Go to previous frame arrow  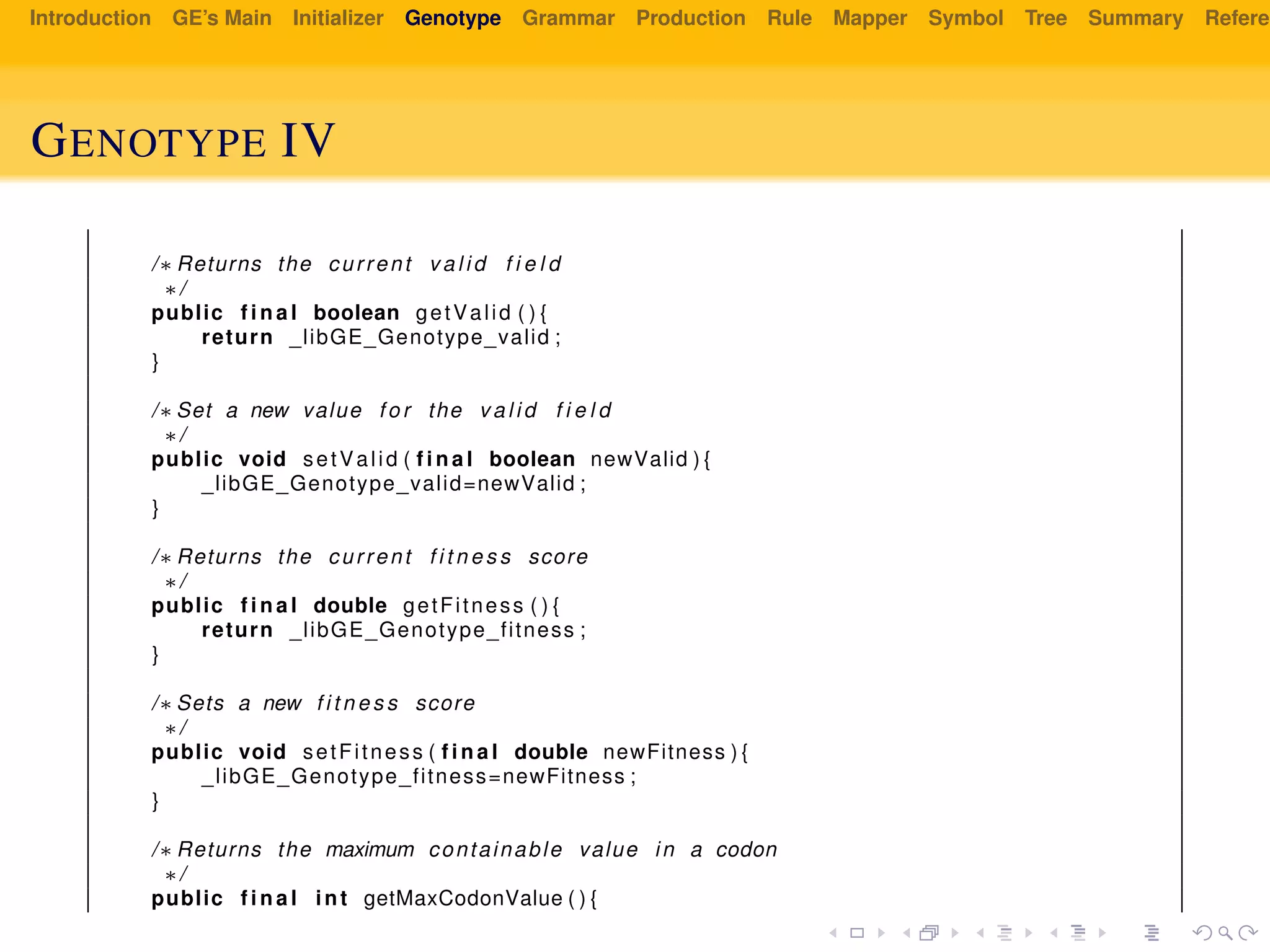pos(907,933)
